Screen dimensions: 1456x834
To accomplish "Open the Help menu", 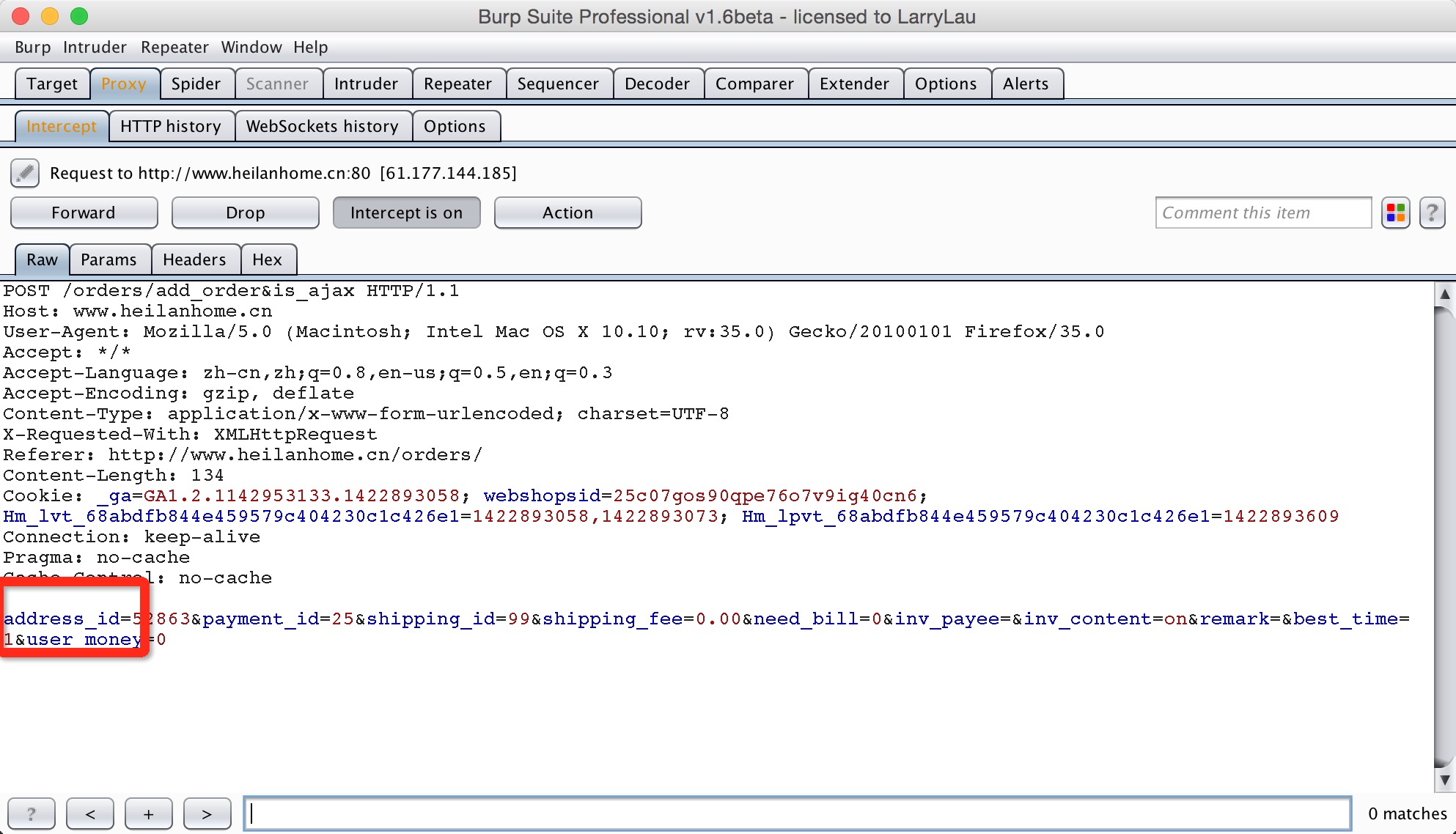I will click(311, 47).
